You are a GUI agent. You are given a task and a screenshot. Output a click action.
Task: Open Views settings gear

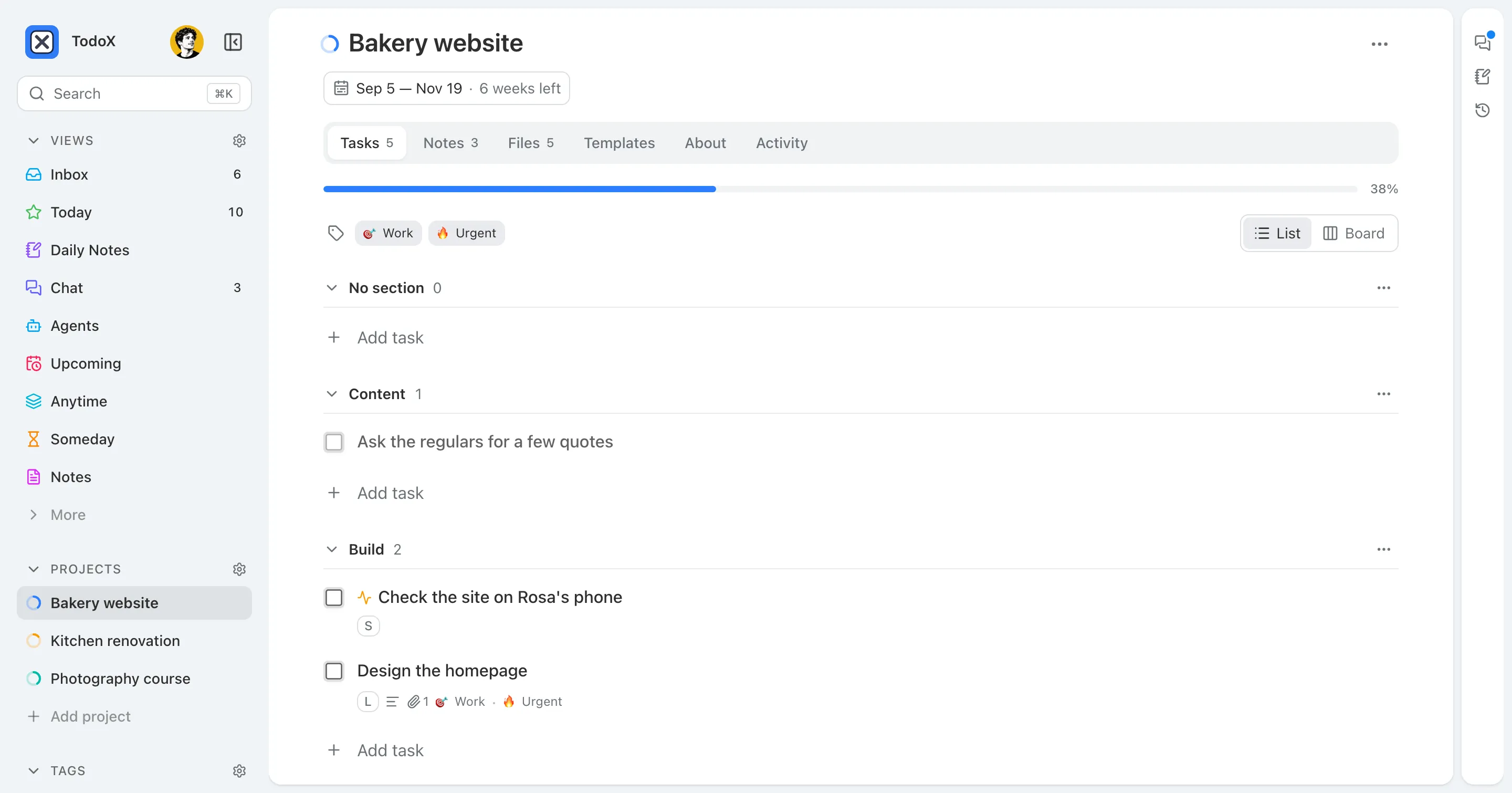coord(239,141)
